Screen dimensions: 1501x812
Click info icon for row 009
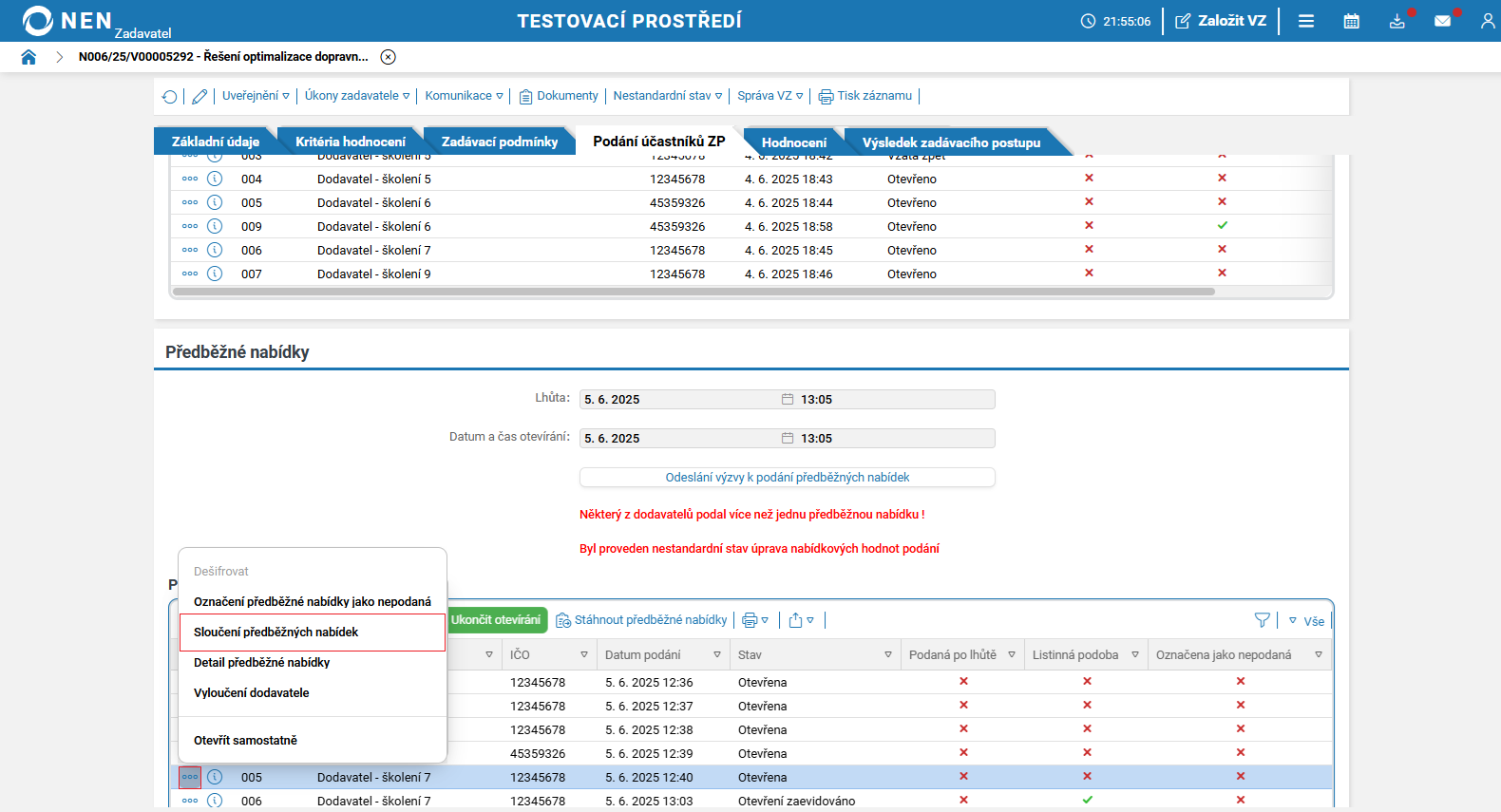coord(215,226)
